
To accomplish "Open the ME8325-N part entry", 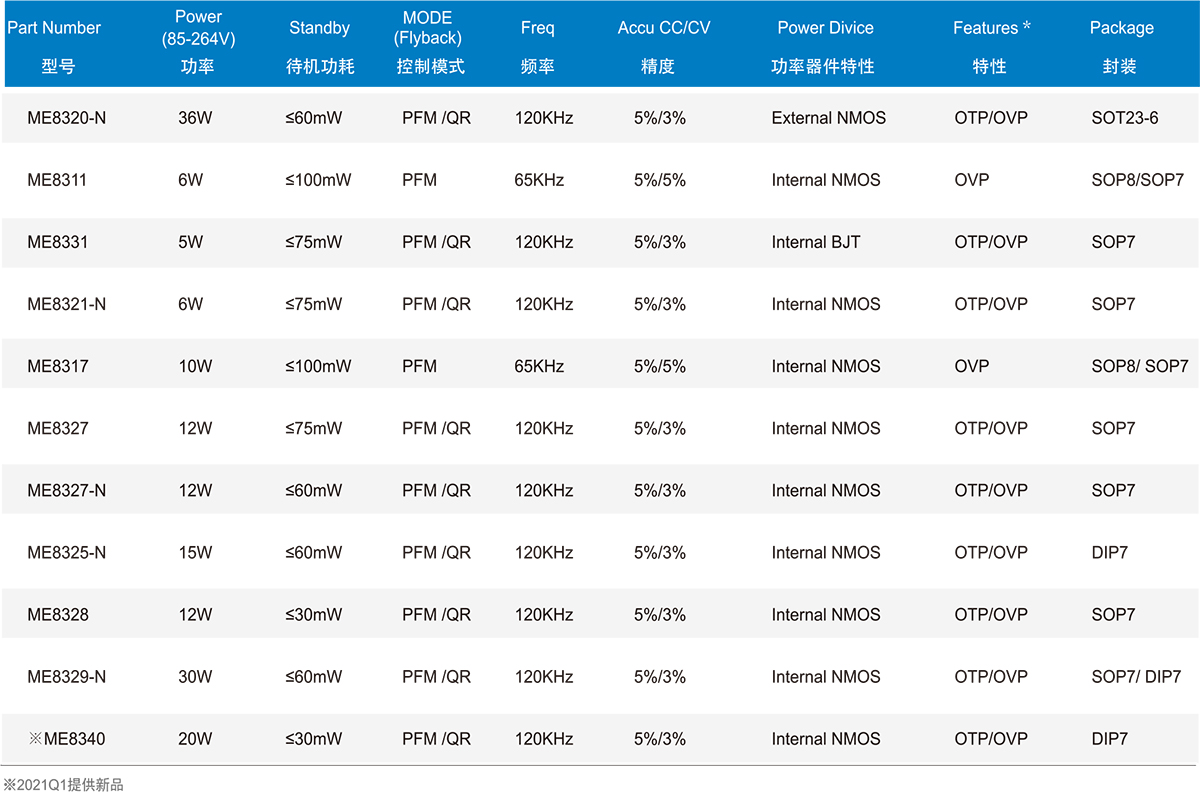I will point(66,552).
